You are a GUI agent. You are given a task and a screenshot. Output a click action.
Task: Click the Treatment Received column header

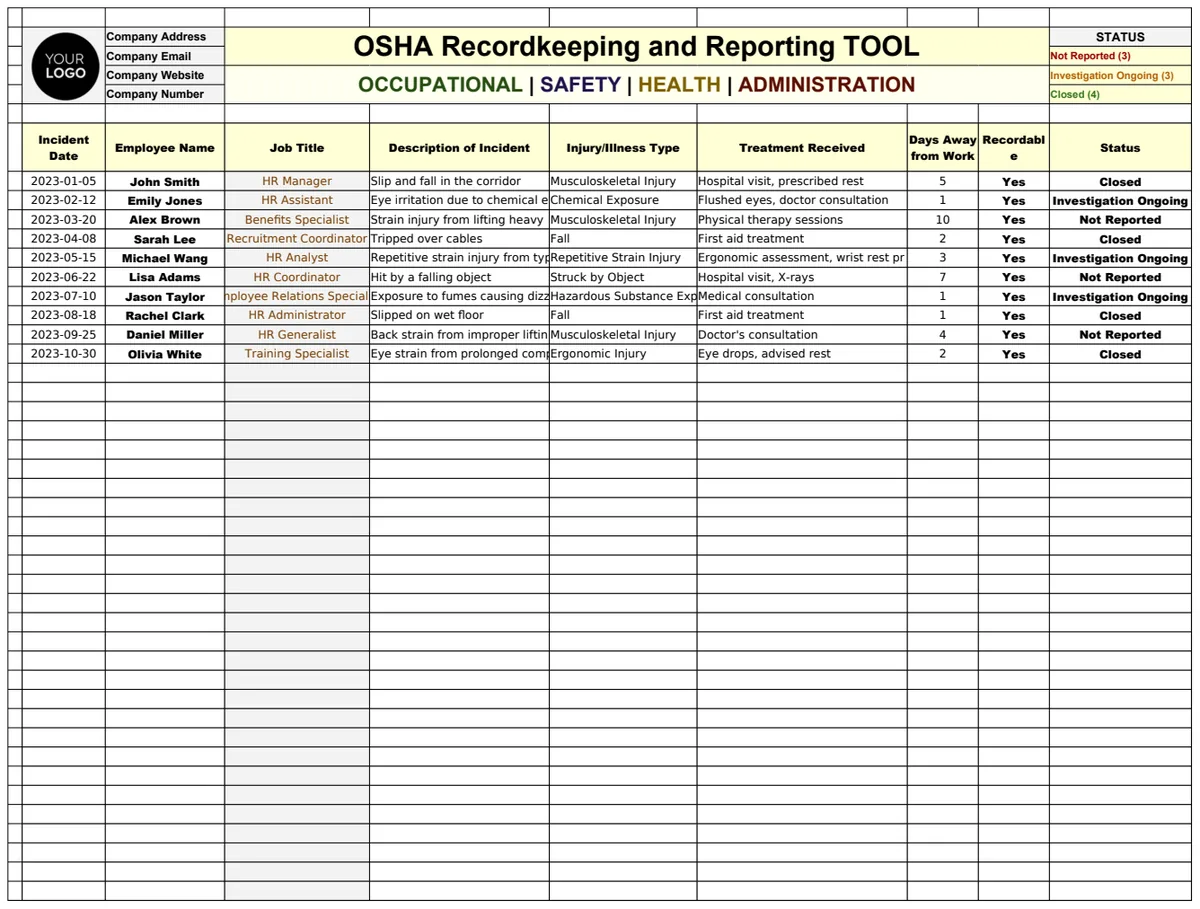[802, 148]
